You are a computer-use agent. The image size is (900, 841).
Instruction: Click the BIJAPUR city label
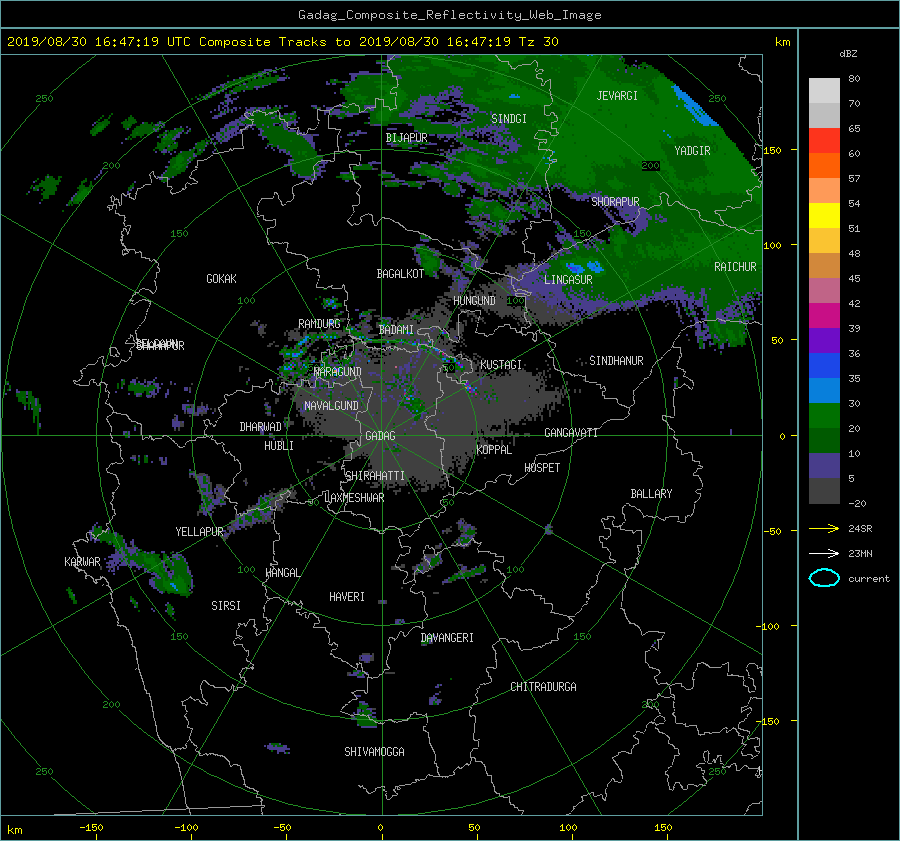point(406,138)
